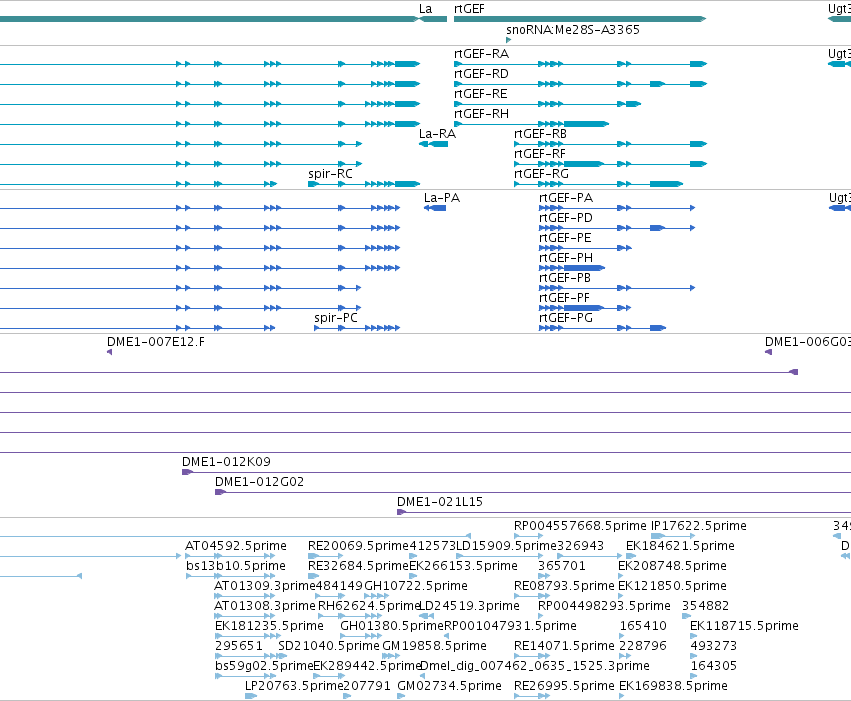
Task: Select the 354882 feature label
Action: coord(706,607)
